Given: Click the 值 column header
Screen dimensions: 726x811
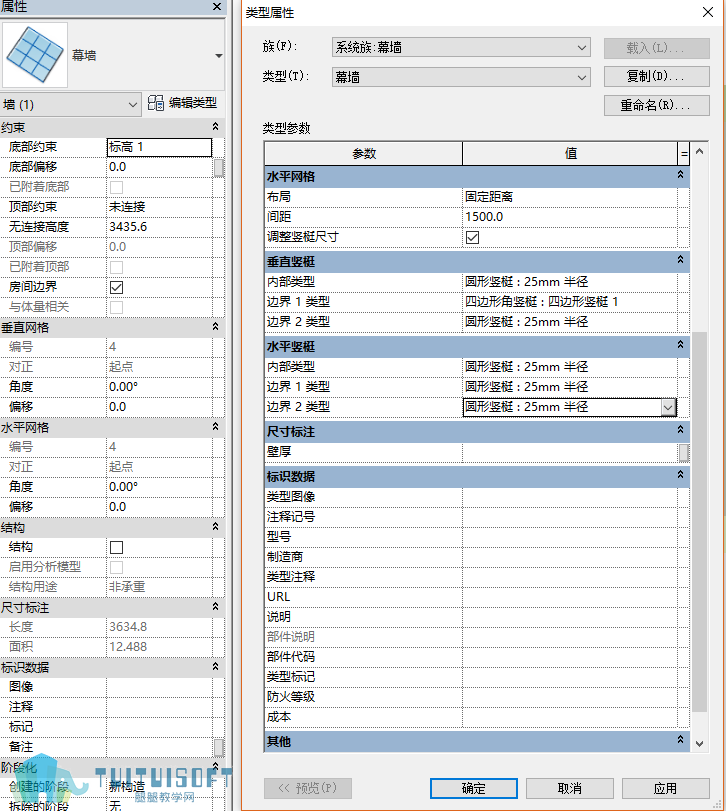Looking at the screenshot, I should 570,154.
